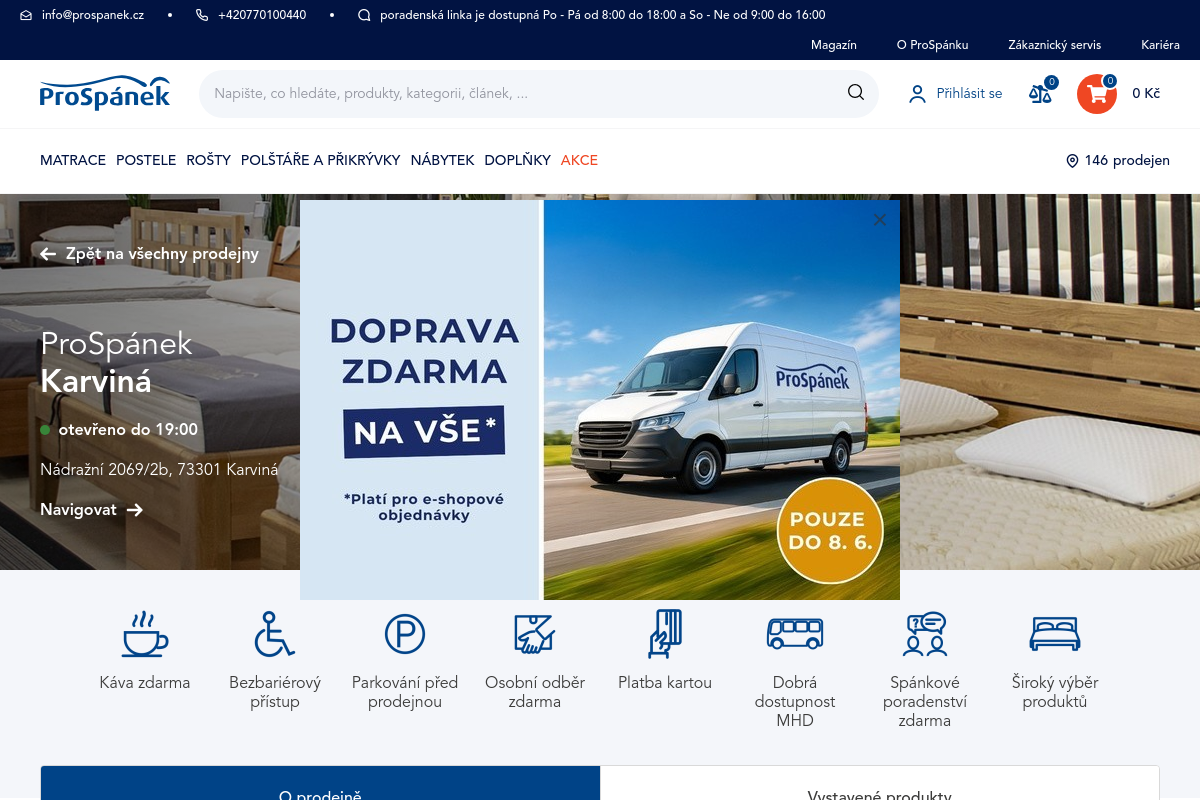The height and width of the screenshot is (800, 1200).
Task: Click the bed product selection icon
Action: tap(1055, 634)
